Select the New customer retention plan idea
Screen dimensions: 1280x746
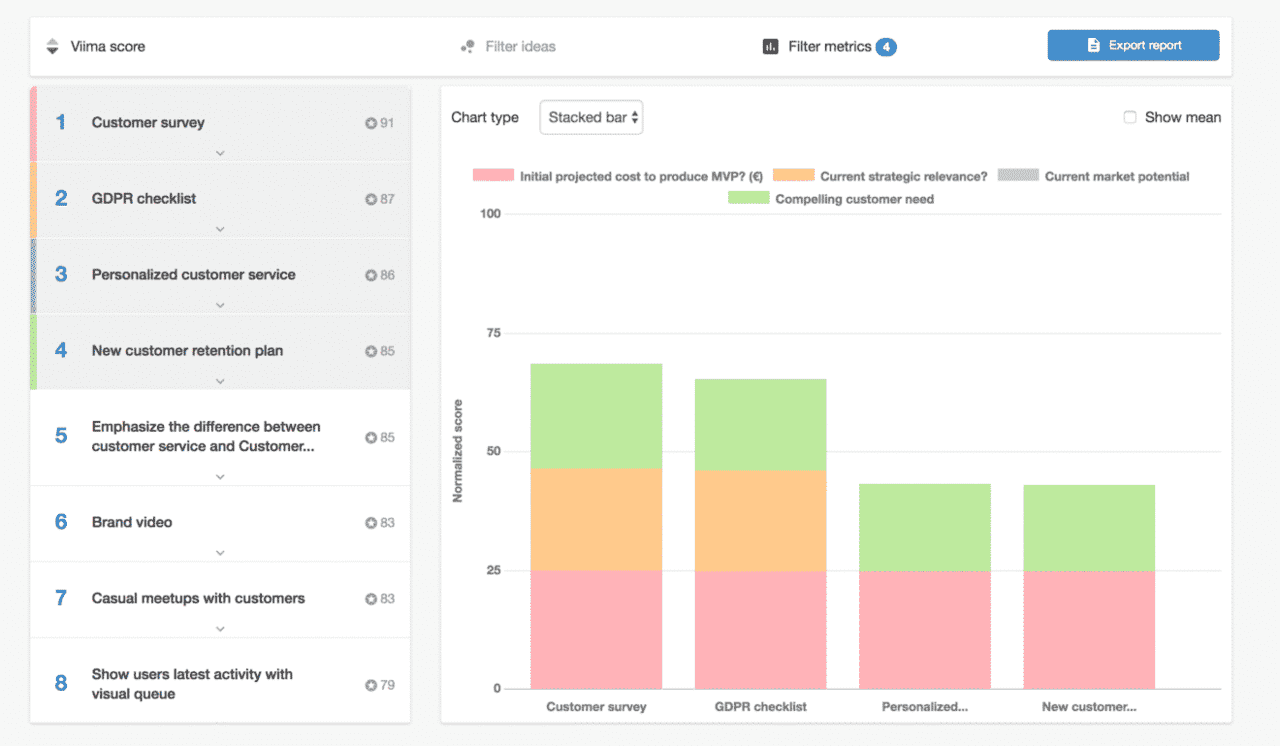pos(187,351)
